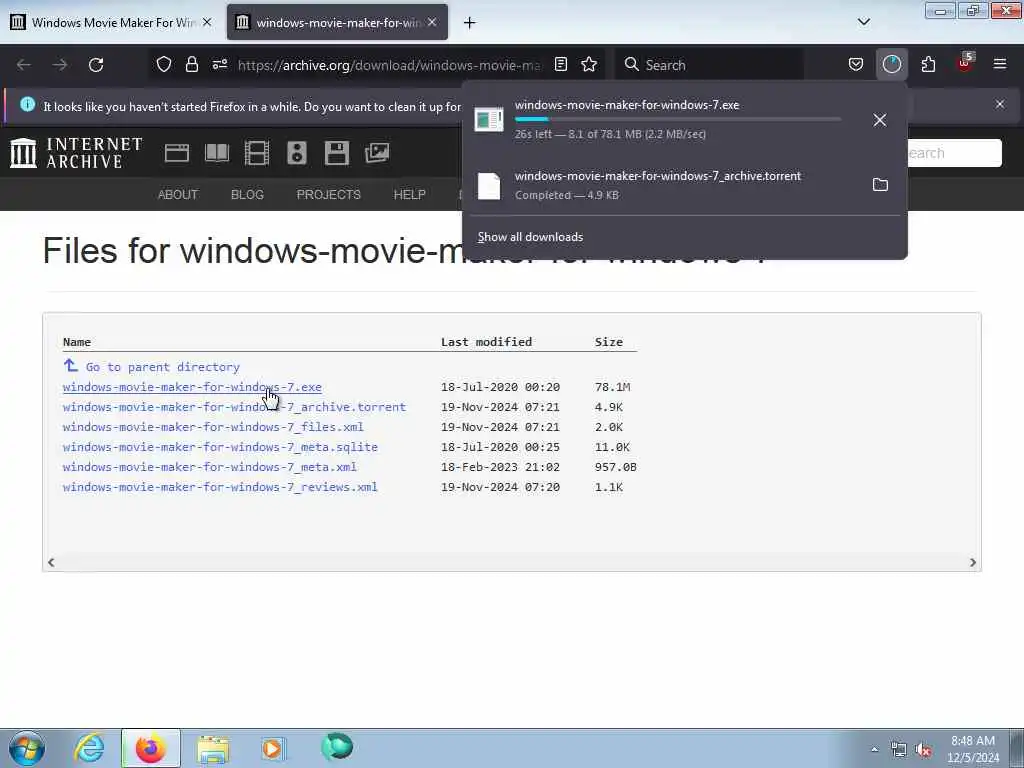1024x768 pixels.
Task: Show hidden tray icons arrow
Action: pos(874,749)
